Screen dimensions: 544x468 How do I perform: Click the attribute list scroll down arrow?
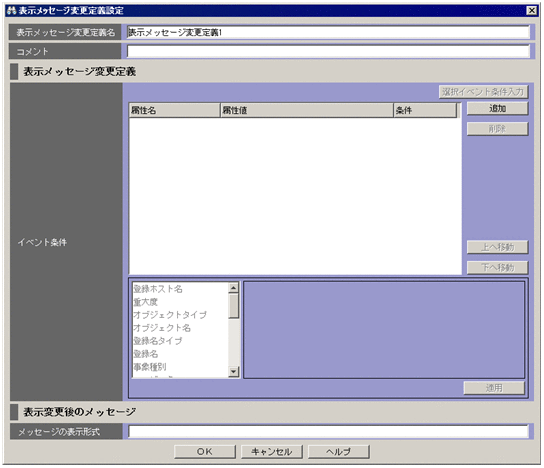233,372
